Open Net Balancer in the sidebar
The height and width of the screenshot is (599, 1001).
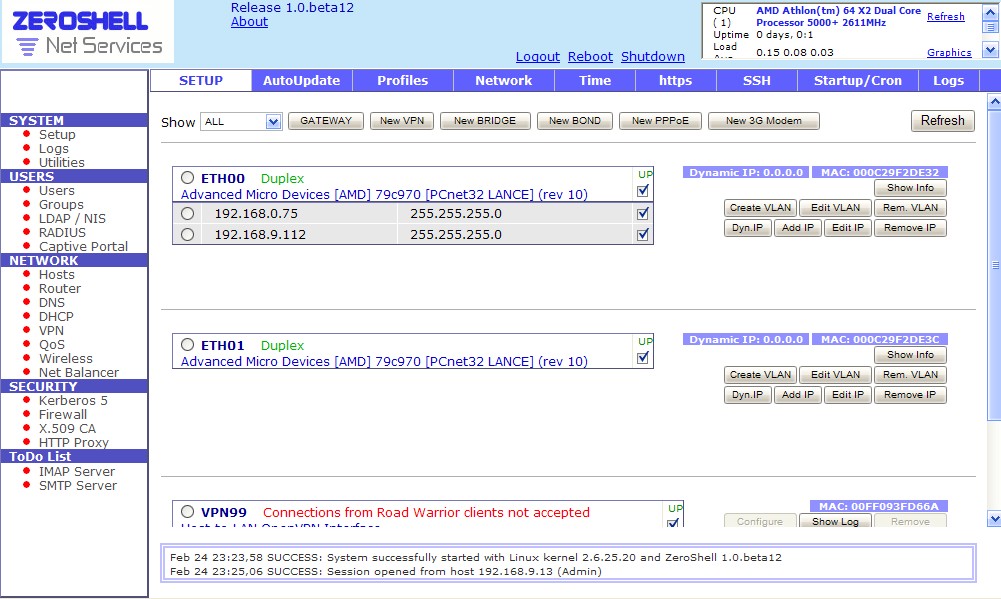[79, 373]
